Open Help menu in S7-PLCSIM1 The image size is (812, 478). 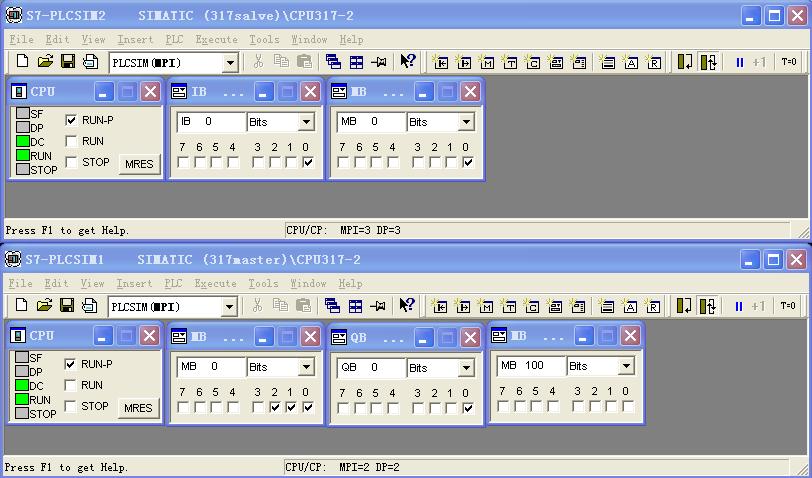coord(350,283)
